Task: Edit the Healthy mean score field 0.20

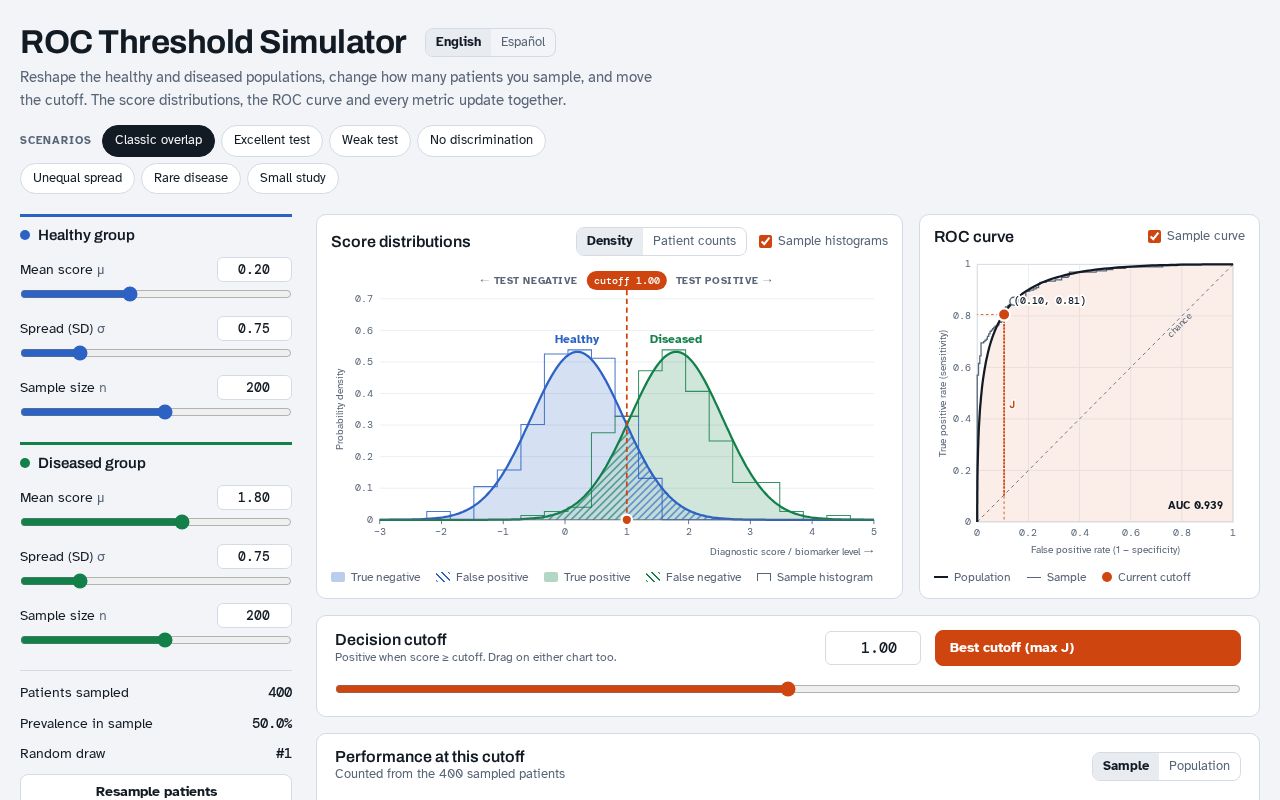Action: (254, 269)
